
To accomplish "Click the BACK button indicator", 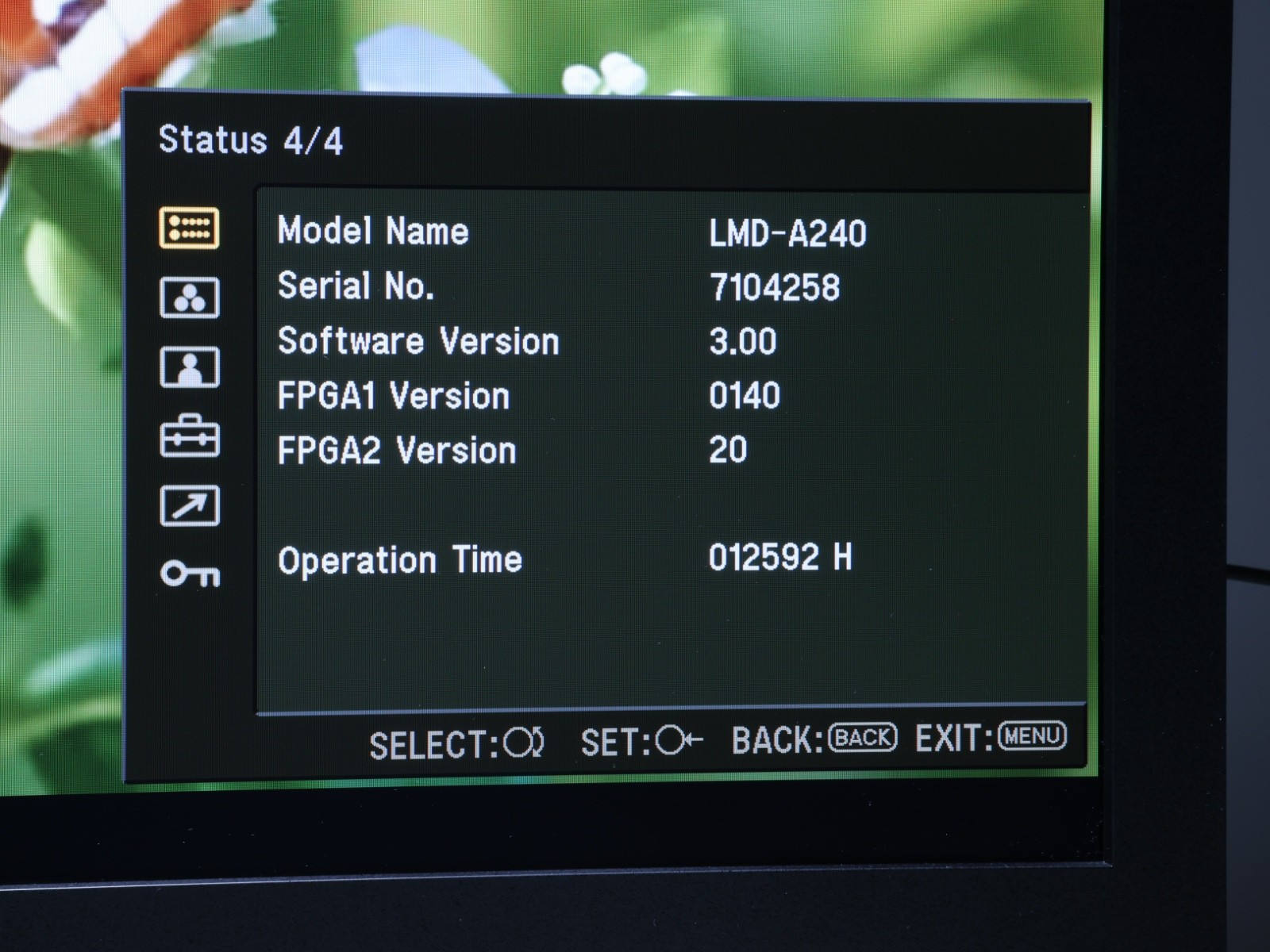I will (863, 738).
